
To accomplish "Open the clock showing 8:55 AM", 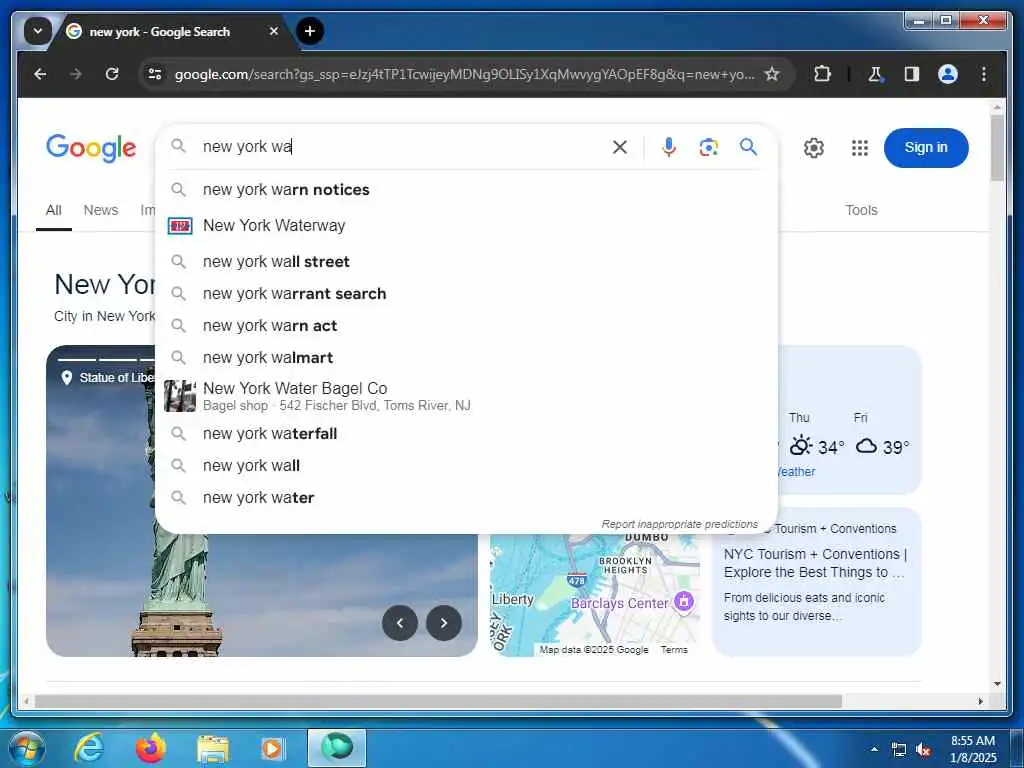I will point(973,749).
